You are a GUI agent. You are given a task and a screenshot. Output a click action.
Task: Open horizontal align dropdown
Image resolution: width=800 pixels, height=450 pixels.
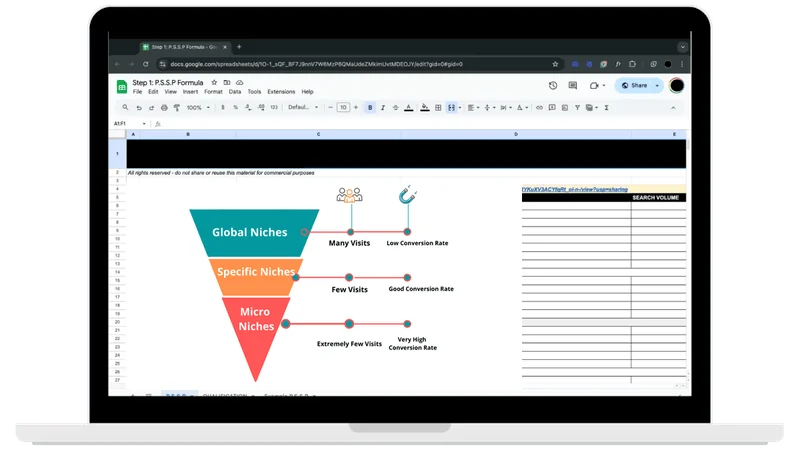473,108
